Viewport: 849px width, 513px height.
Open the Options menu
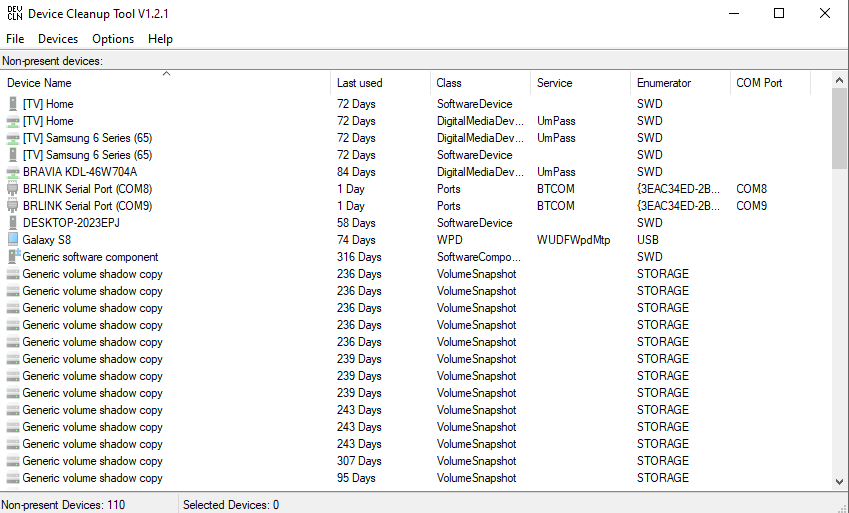pos(113,39)
